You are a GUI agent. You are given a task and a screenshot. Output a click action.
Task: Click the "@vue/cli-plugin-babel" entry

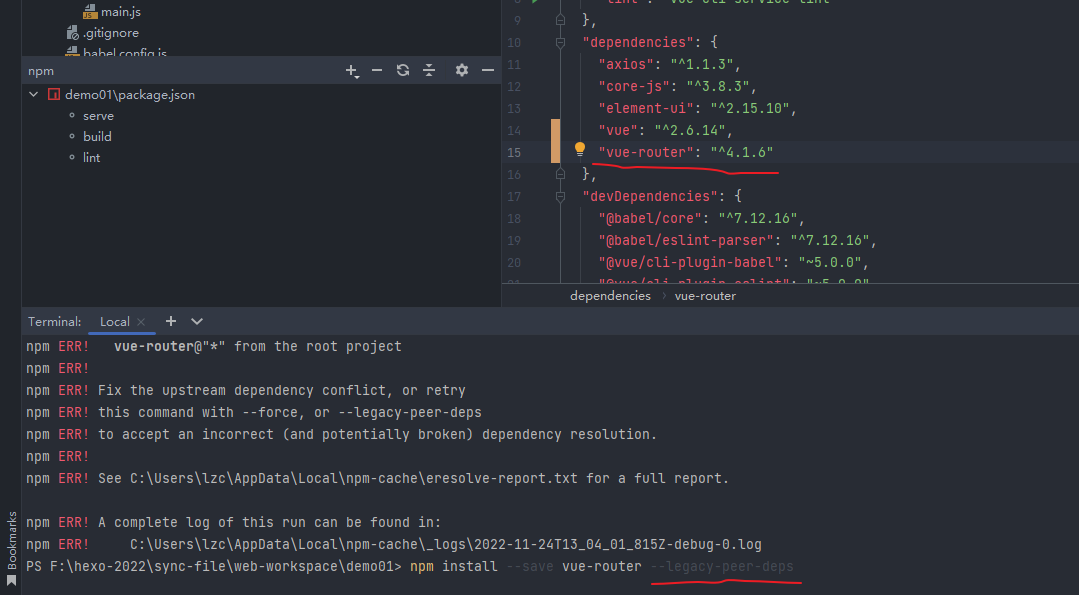[x=690, y=263]
